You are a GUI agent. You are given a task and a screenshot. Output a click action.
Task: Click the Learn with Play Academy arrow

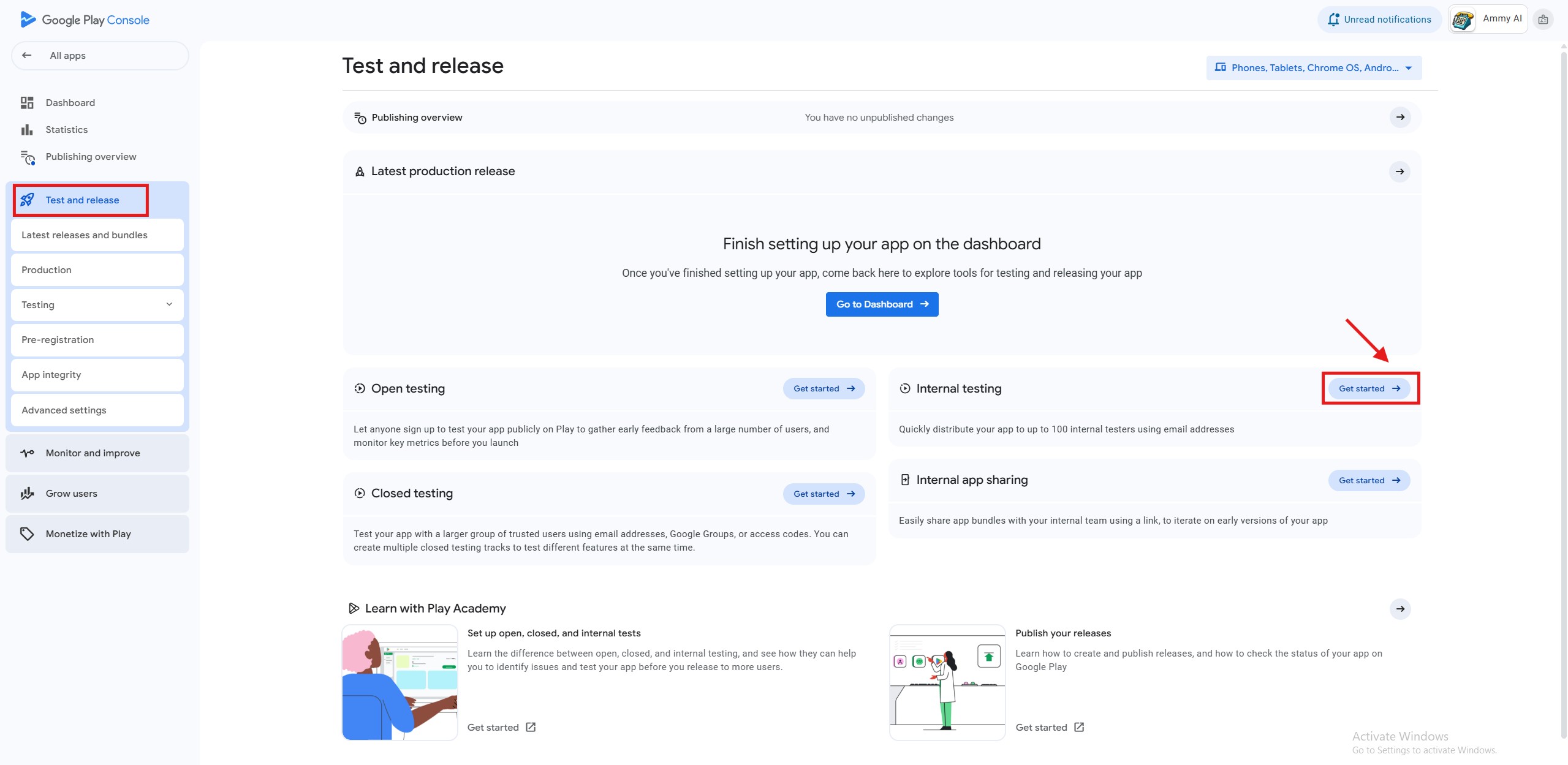1399,609
